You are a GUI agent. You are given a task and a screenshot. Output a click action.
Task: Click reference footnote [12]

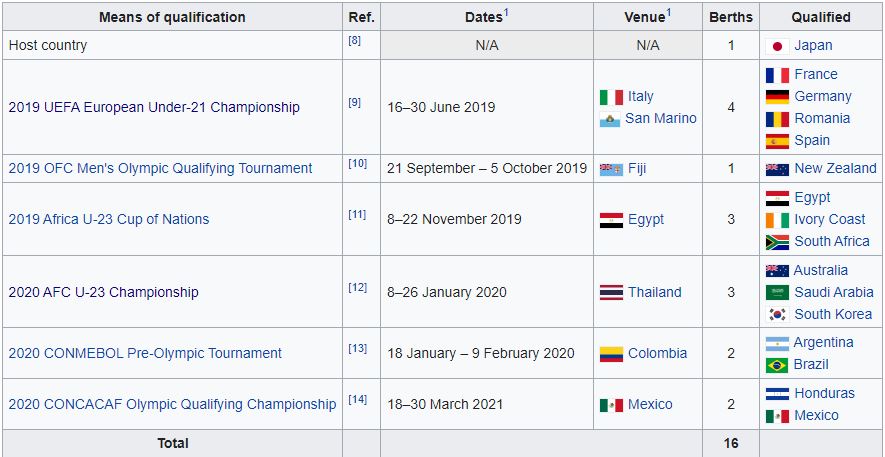(357, 288)
